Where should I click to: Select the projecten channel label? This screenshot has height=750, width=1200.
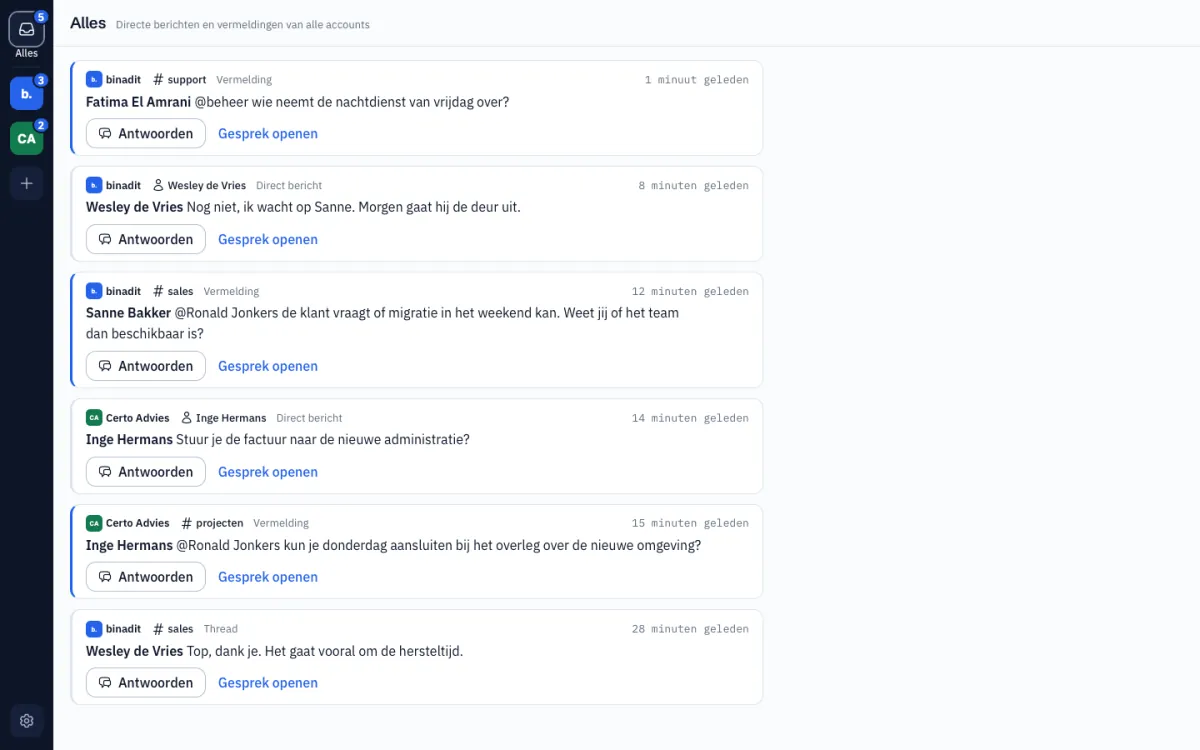pyautogui.click(x=219, y=523)
